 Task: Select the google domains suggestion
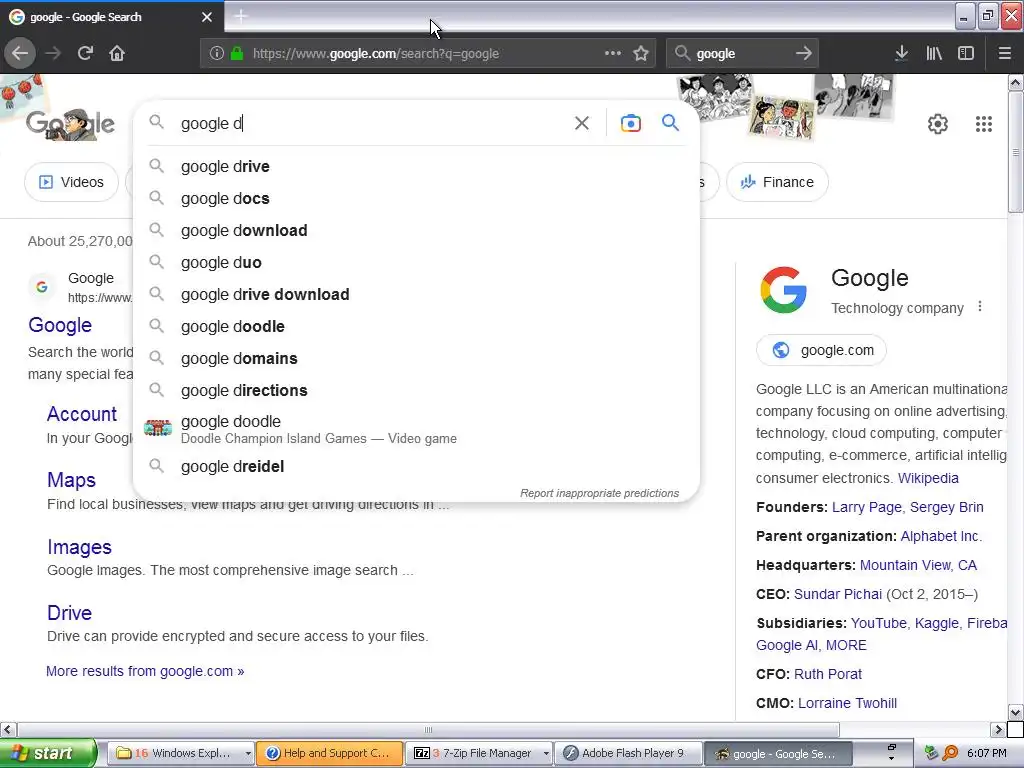pos(416,359)
